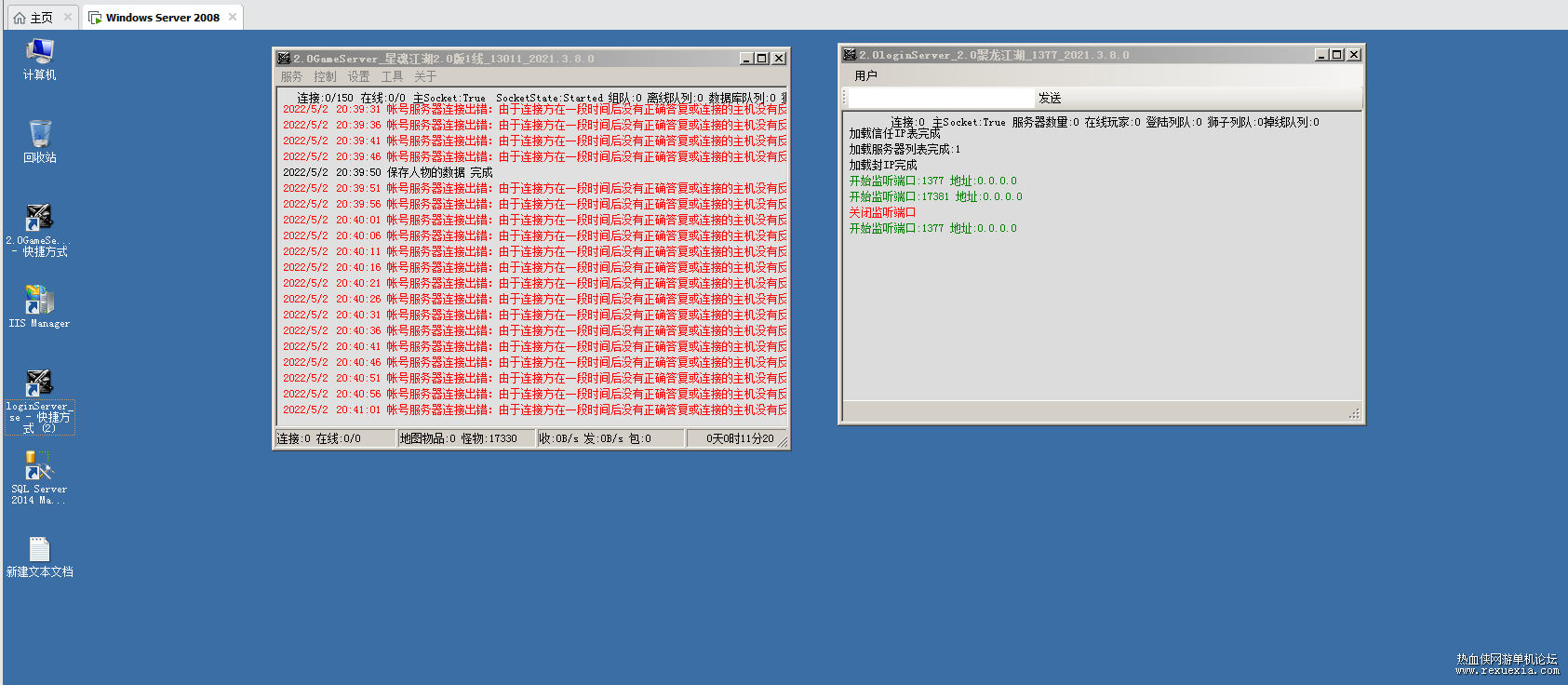Maximize the loginServer window
This screenshot has width=1568, height=685.
[1337, 55]
